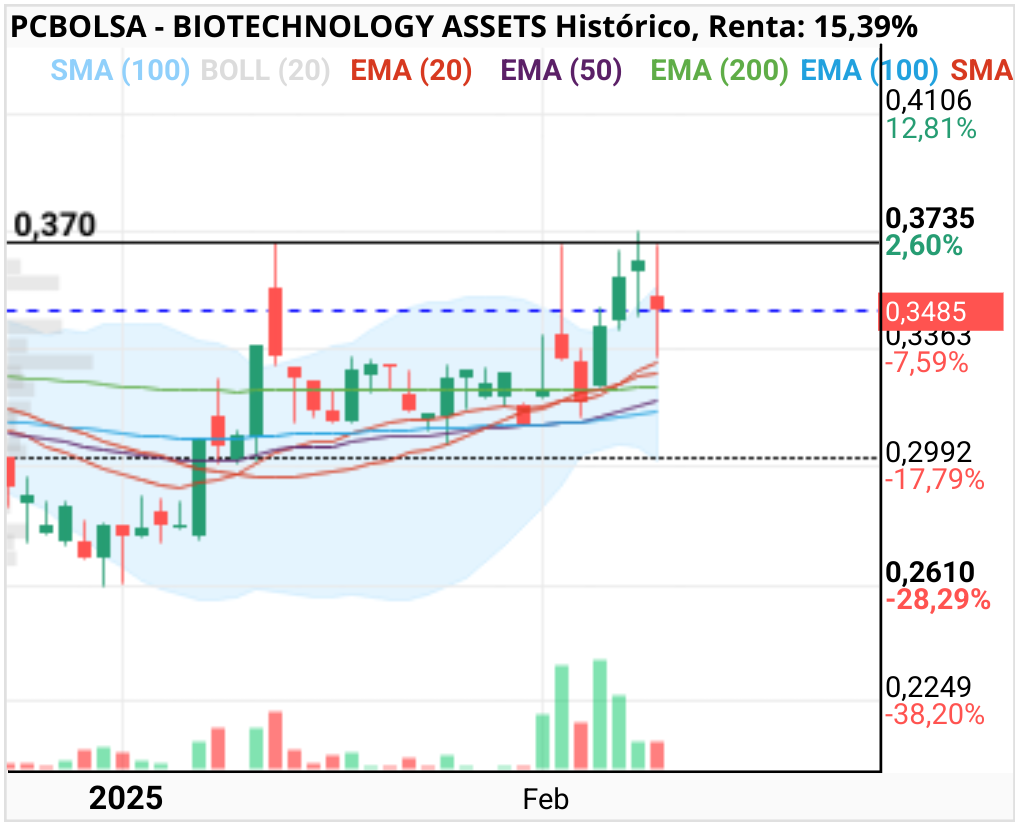Select the current price tag 0,3485
The height and width of the screenshot is (826, 1019).
pyautogui.click(x=940, y=312)
